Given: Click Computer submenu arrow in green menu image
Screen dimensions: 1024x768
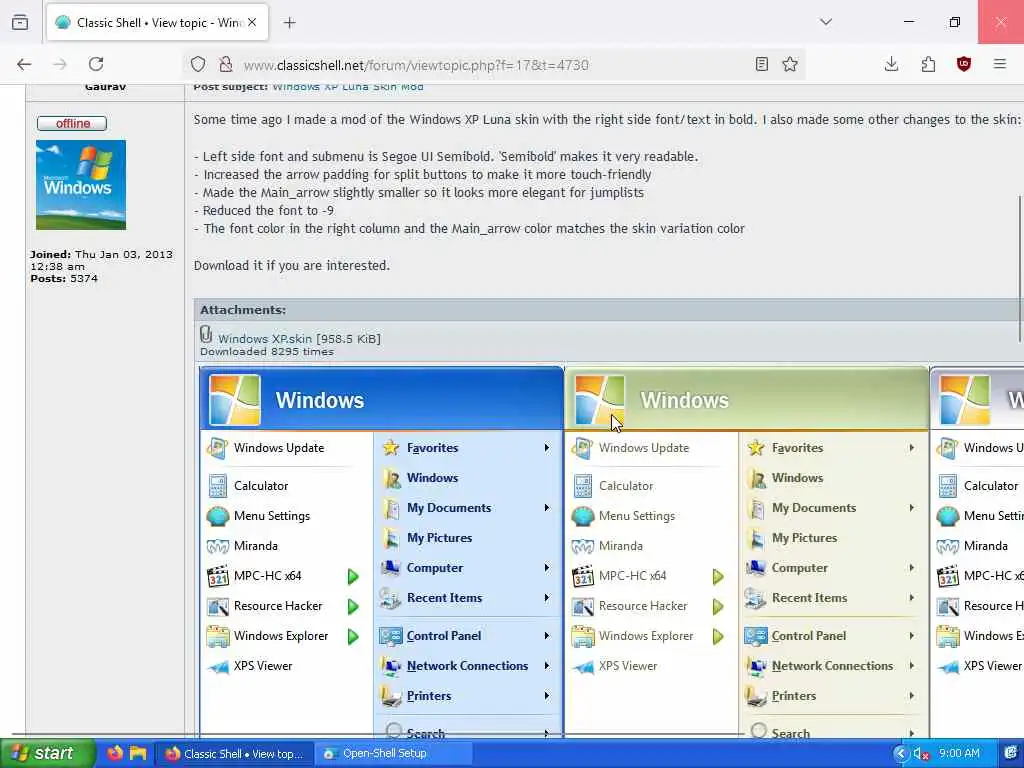Looking at the screenshot, I should 912,568.
